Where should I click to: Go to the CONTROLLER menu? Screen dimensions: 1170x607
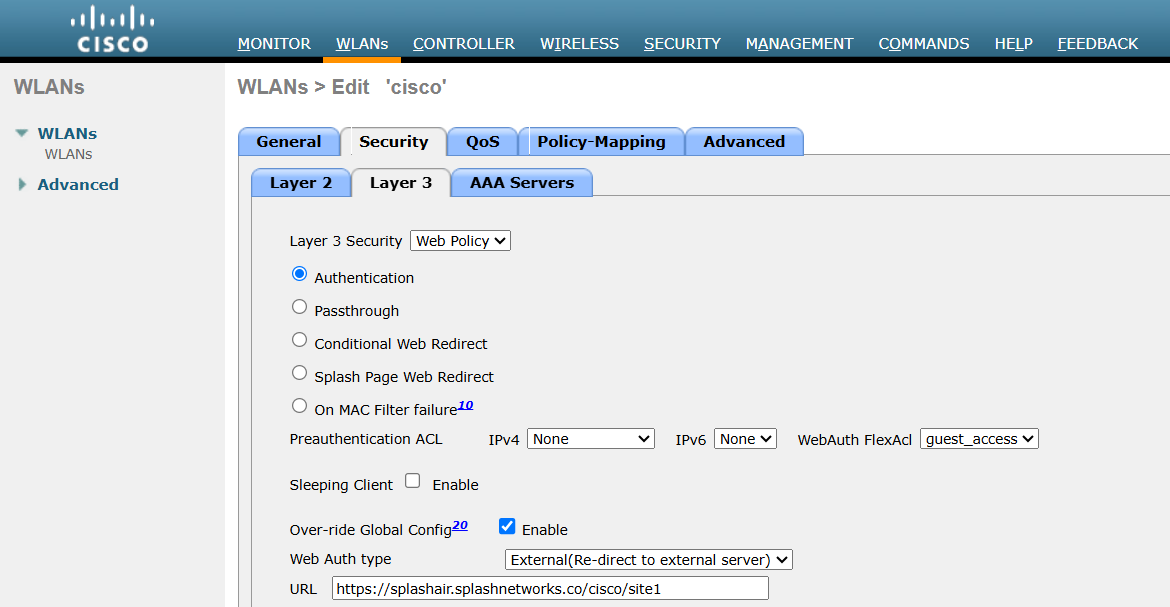click(x=464, y=44)
